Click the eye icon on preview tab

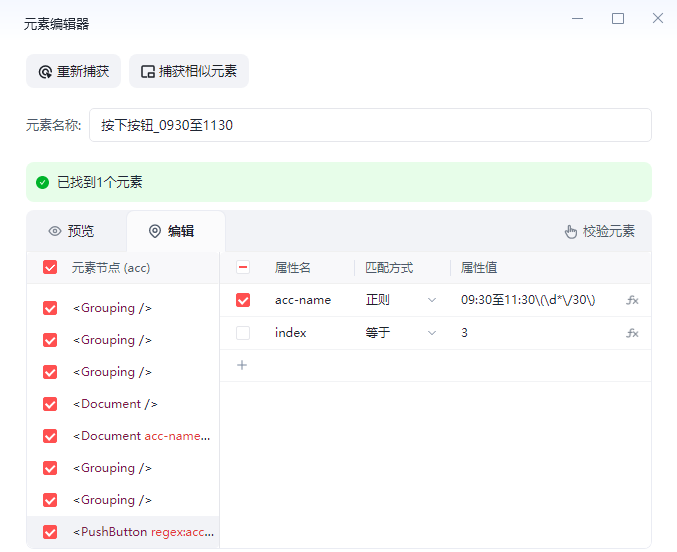click(x=55, y=231)
